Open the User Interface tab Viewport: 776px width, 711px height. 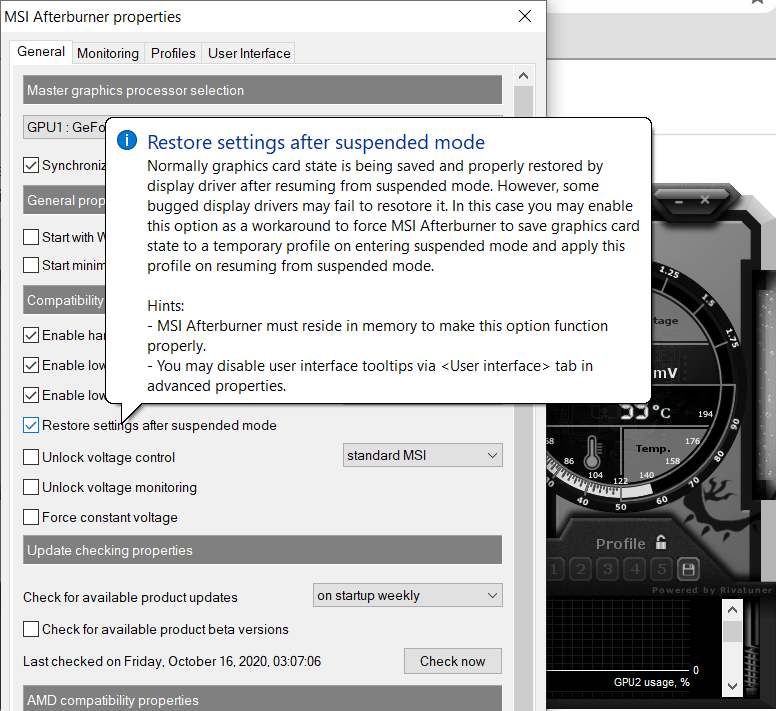pos(249,53)
